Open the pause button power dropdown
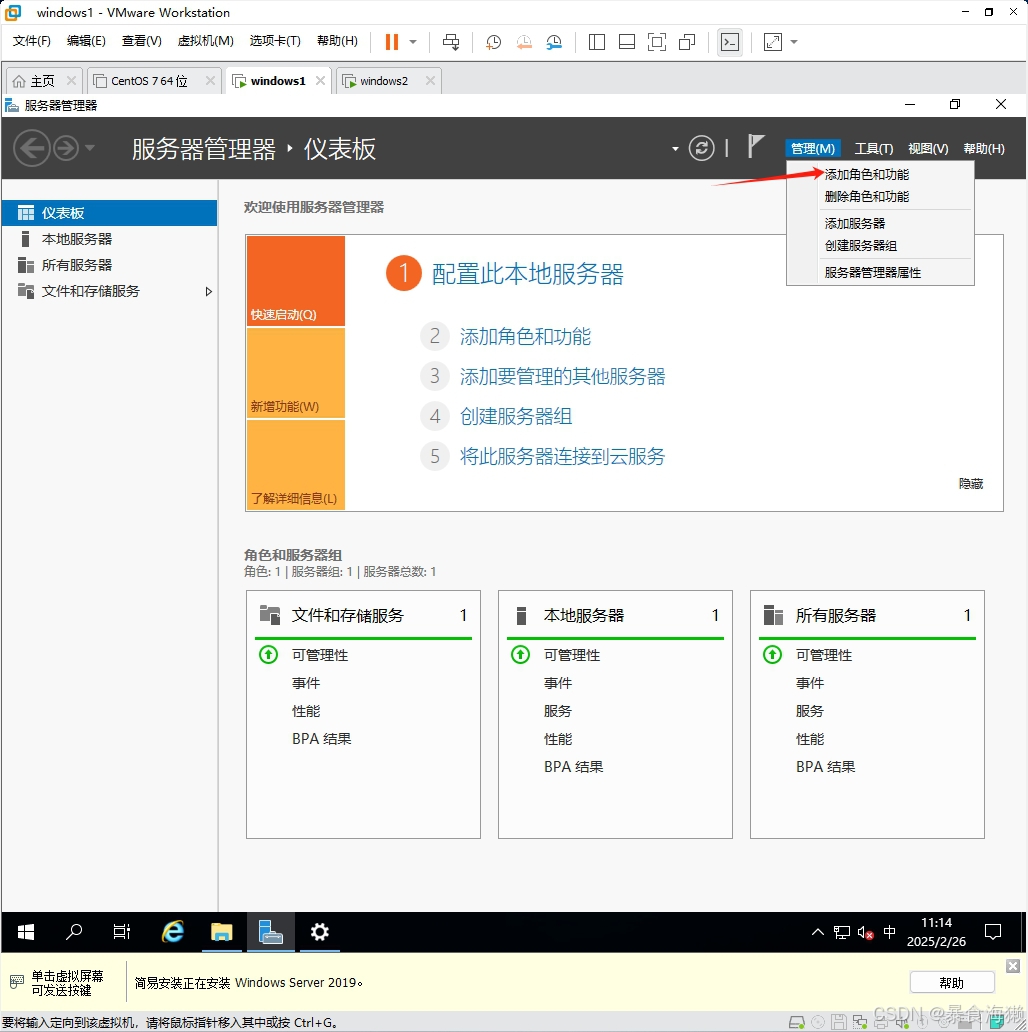Screen dimensions: 1028x1032 point(413,42)
